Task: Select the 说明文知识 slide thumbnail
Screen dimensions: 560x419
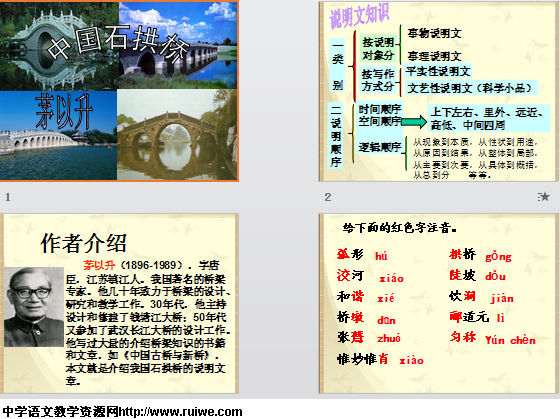Action: coord(439,91)
